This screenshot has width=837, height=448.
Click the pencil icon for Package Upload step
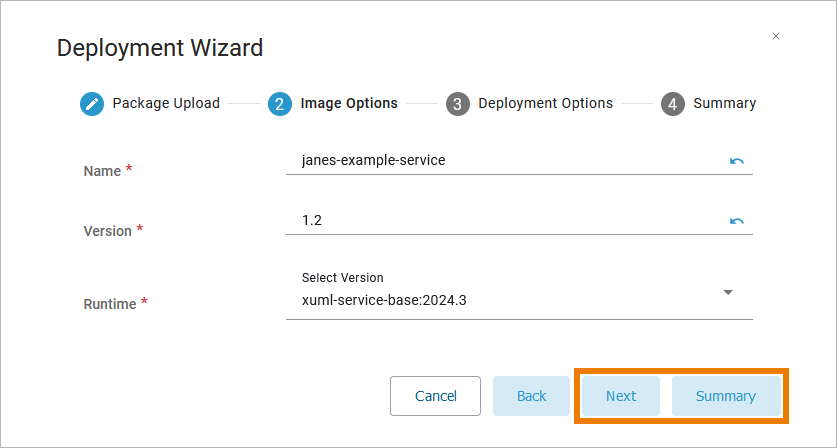(92, 104)
